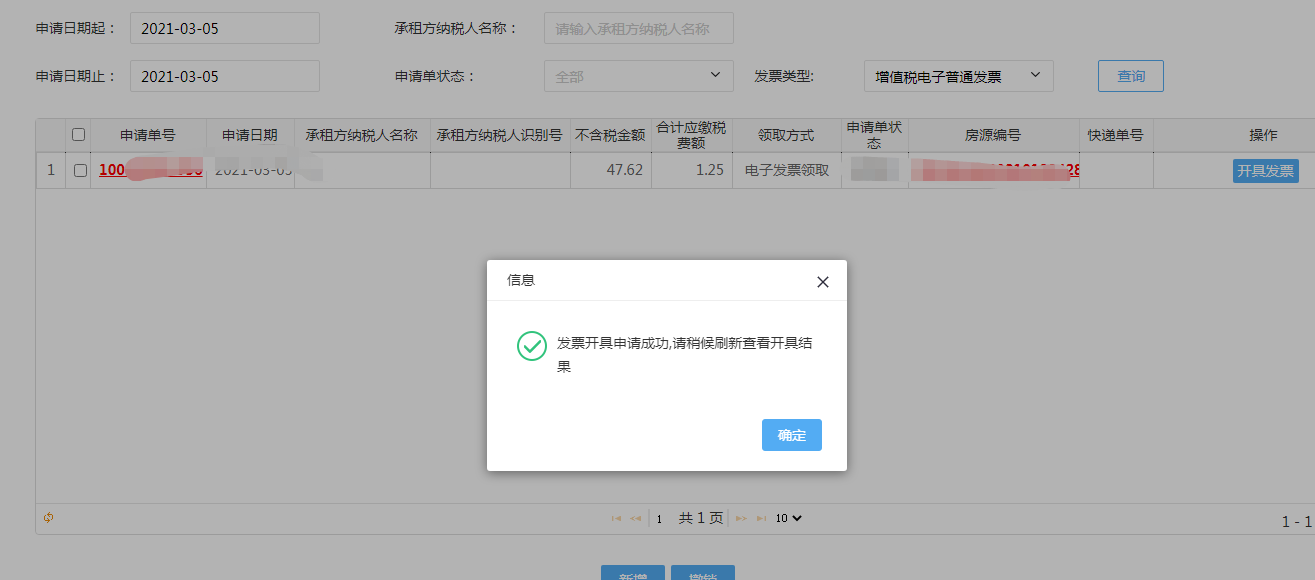Click the previous page arrow icon
This screenshot has height=580, width=1315.
pyautogui.click(x=634, y=518)
